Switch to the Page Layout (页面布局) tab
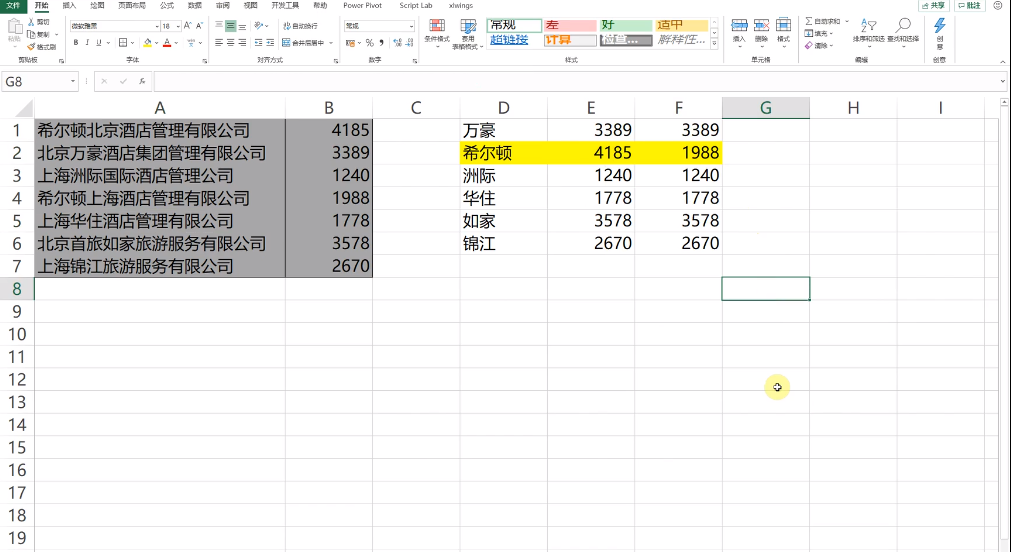This screenshot has width=1011, height=552. click(x=132, y=5)
